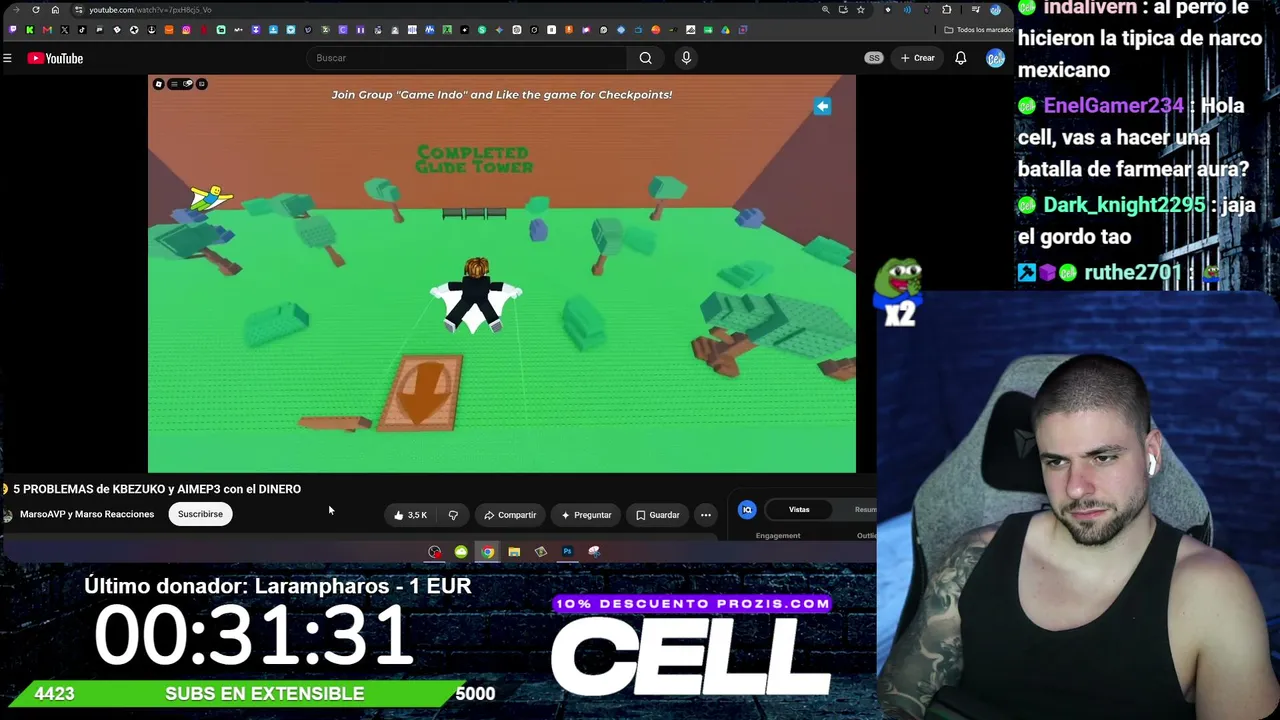Open the green taskbar app icon
The width and height of the screenshot is (1280, 720).
tap(461, 552)
